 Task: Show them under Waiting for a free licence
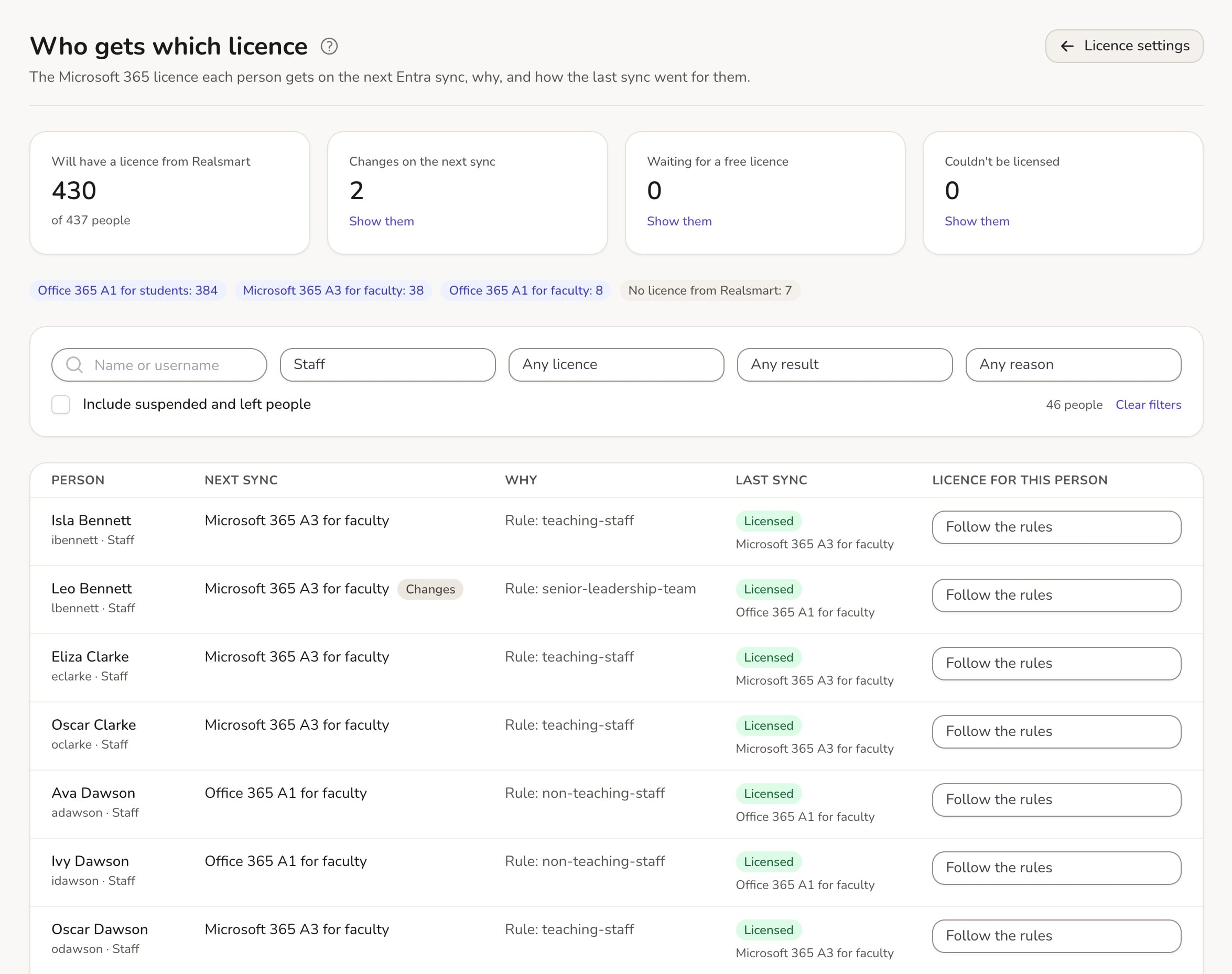[x=679, y=221]
